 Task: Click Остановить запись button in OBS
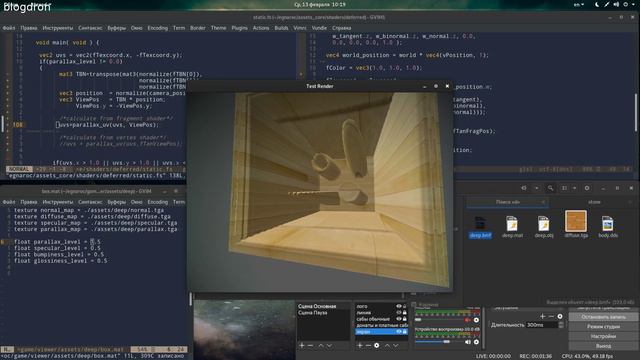[x=603, y=317]
